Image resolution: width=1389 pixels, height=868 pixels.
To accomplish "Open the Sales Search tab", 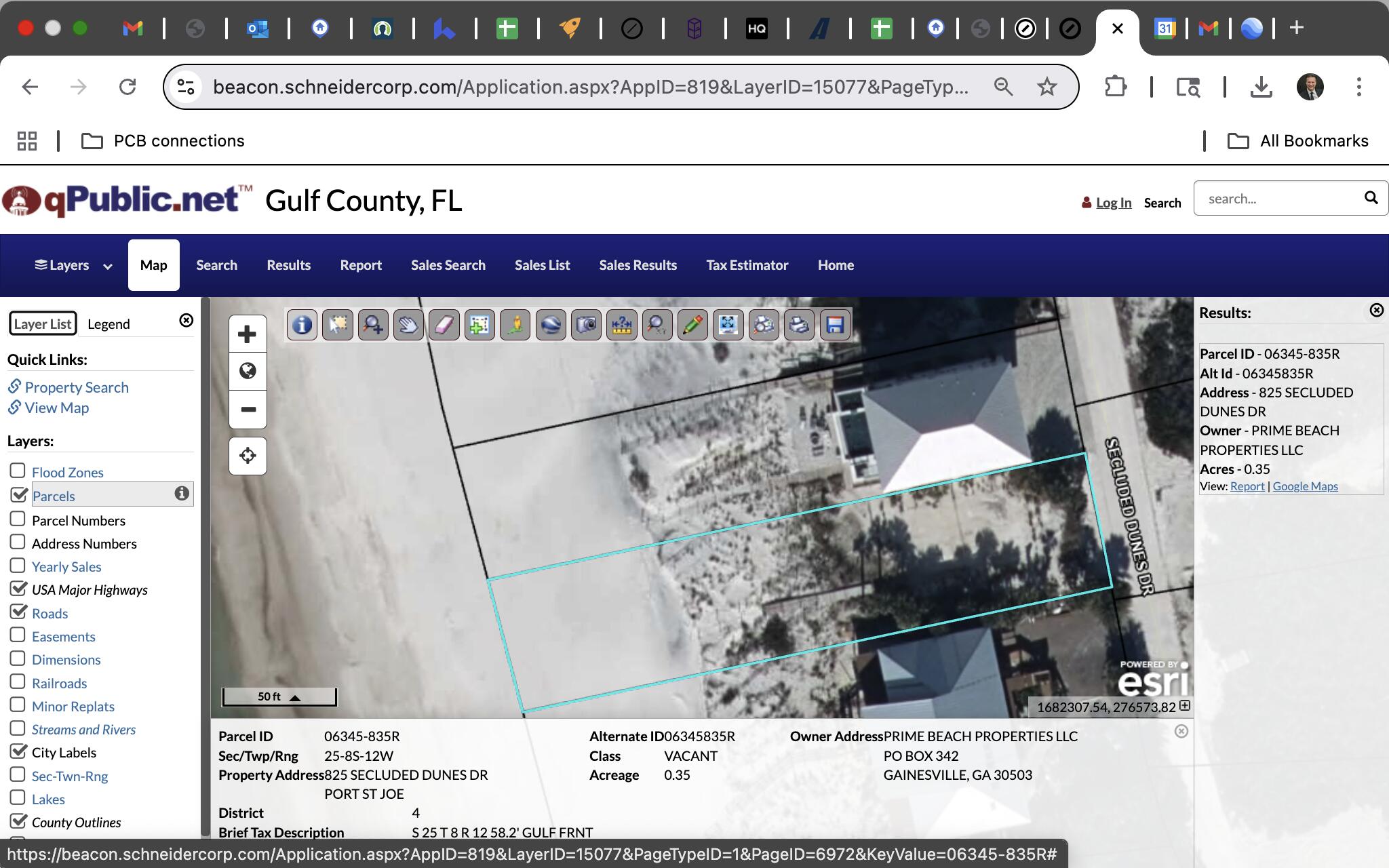I will [448, 265].
